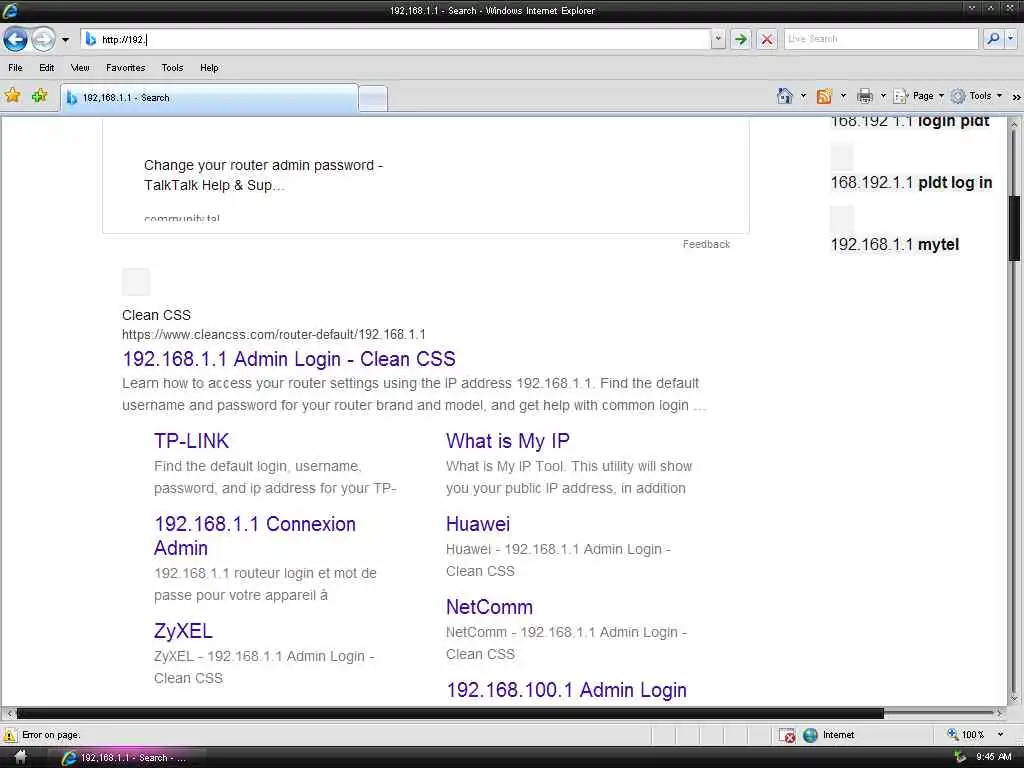This screenshot has width=1024, height=768.
Task: Open the NetComm sublink
Action: pos(489,607)
